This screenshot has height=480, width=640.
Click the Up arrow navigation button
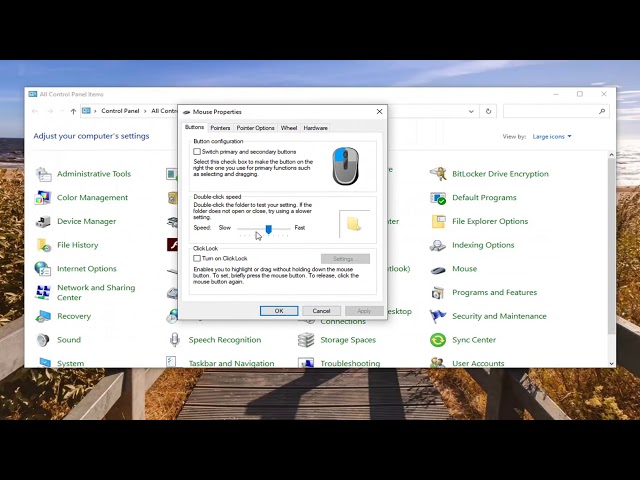pos(73,111)
